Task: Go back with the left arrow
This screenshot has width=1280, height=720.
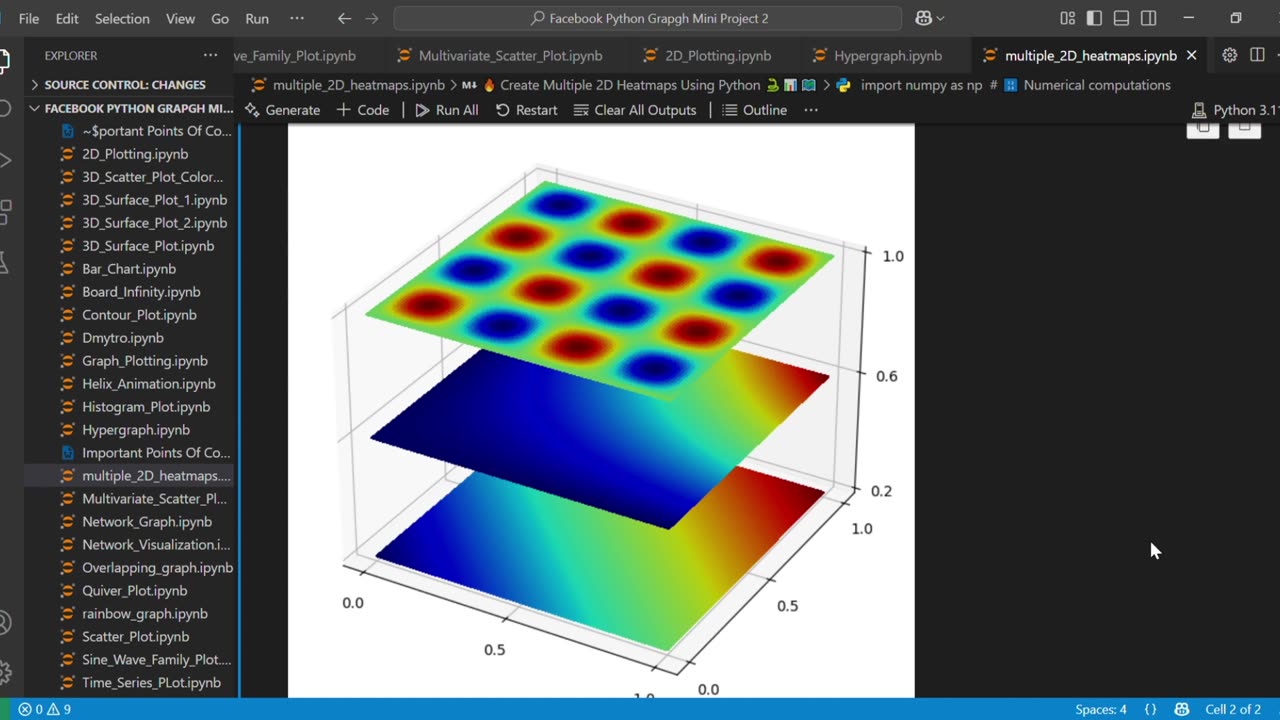Action: point(344,18)
